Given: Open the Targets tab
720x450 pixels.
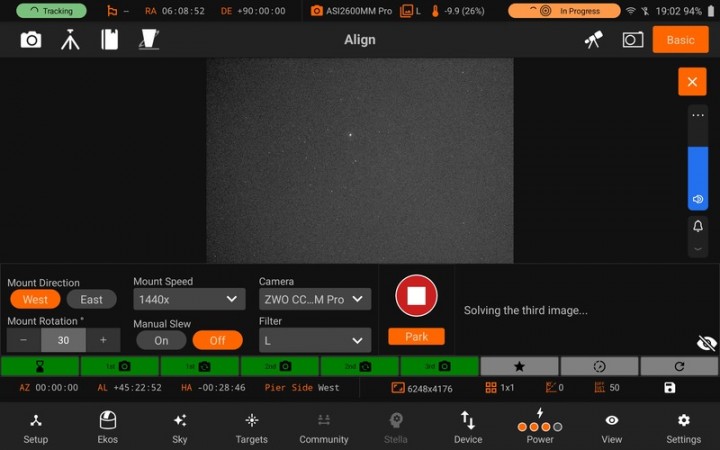Looking at the screenshot, I should pos(252,427).
